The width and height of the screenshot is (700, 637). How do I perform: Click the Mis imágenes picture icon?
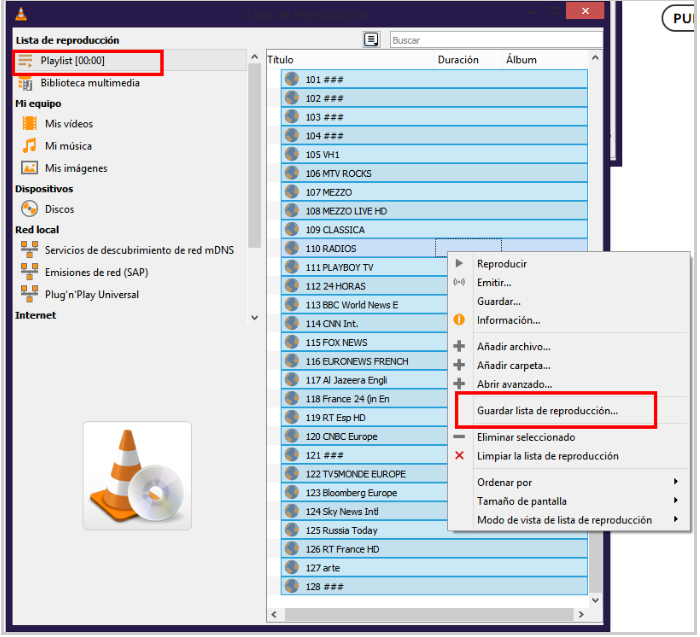(29, 168)
